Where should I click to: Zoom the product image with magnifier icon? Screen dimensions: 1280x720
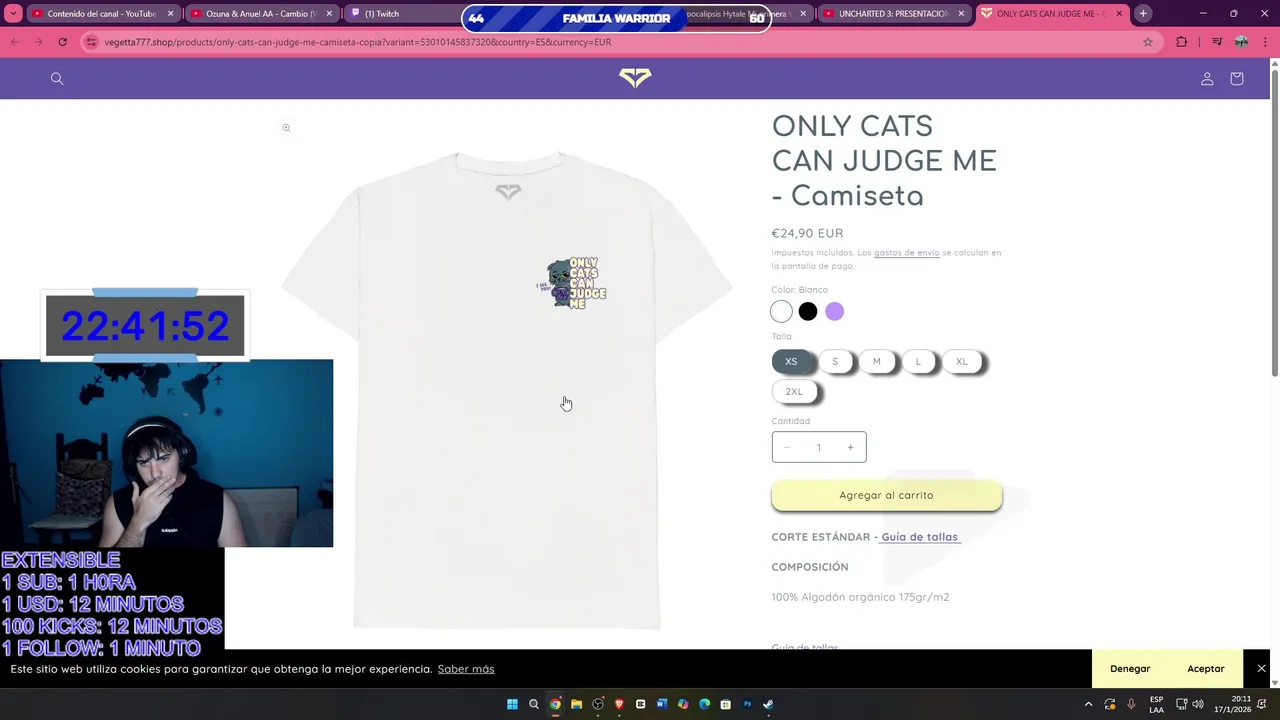coord(286,128)
